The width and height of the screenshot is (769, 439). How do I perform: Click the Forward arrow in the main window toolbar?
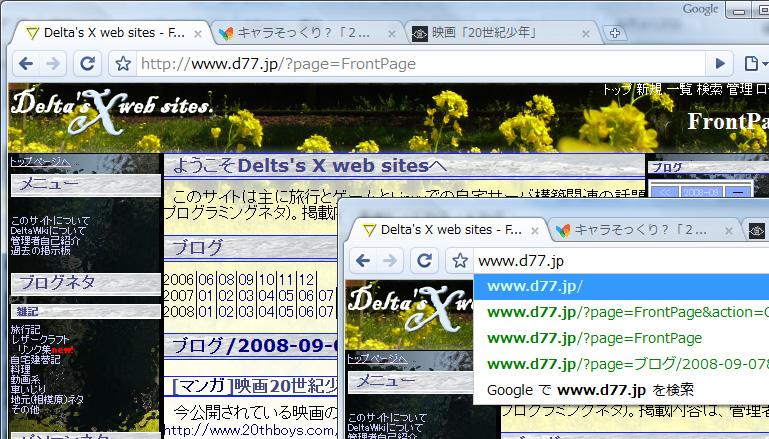coord(52,63)
